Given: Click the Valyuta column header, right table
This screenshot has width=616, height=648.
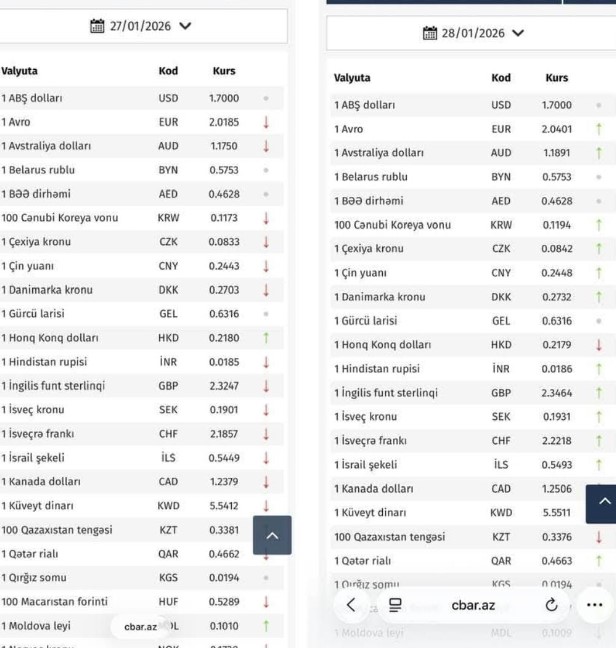Looking at the screenshot, I should pyautogui.click(x=352, y=77).
